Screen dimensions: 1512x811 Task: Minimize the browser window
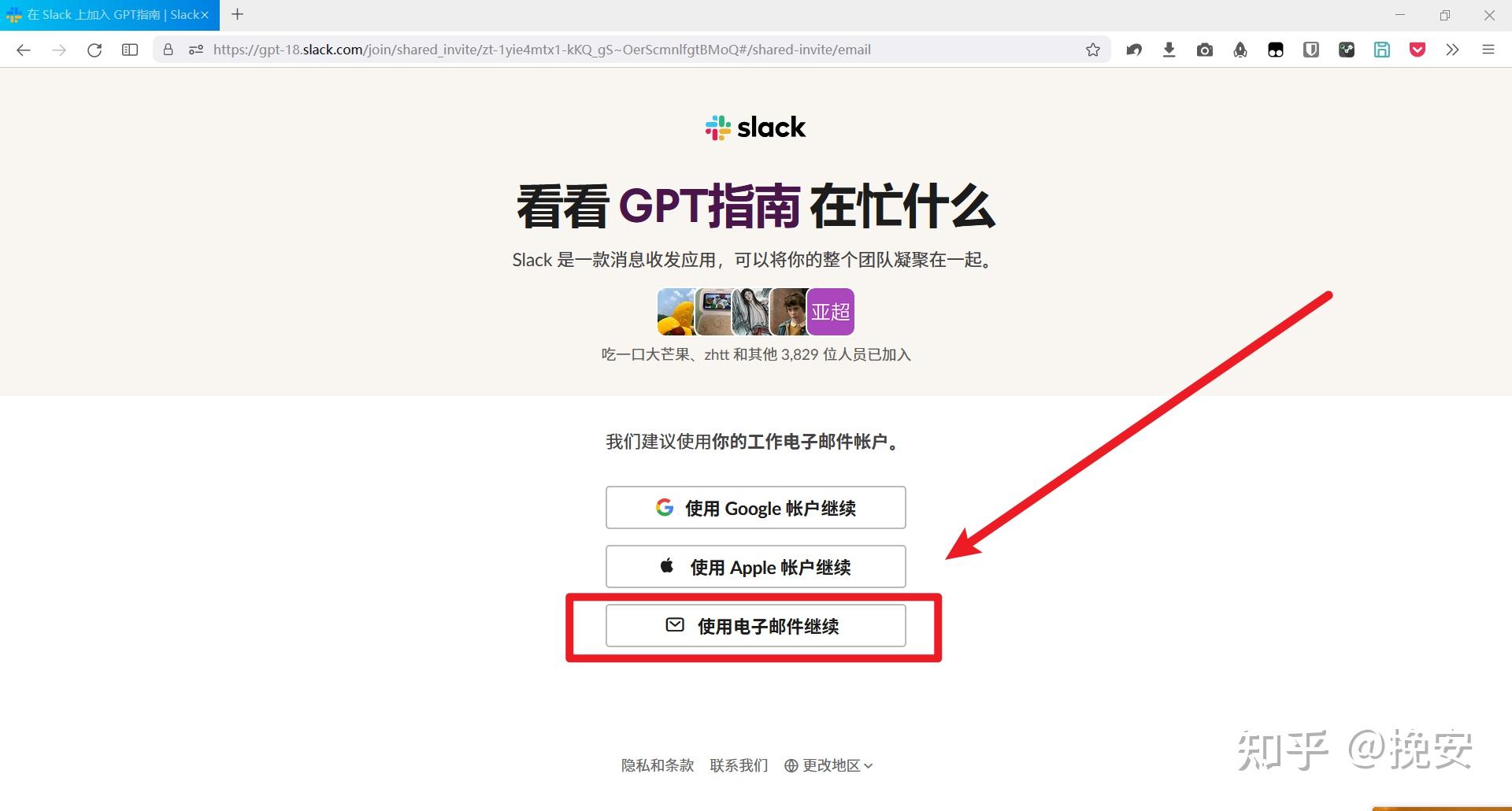click(x=1400, y=15)
